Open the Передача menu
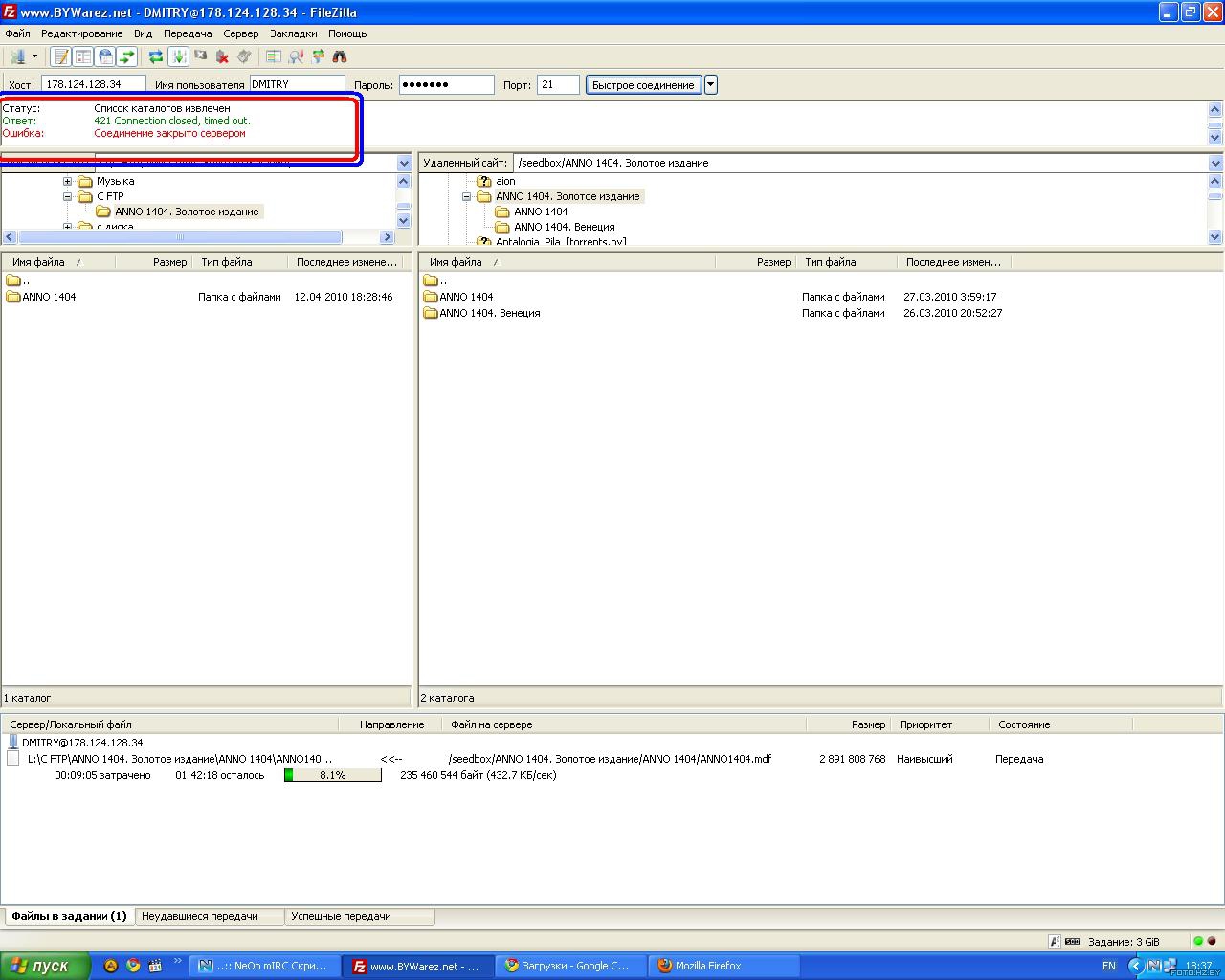 (188, 33)
